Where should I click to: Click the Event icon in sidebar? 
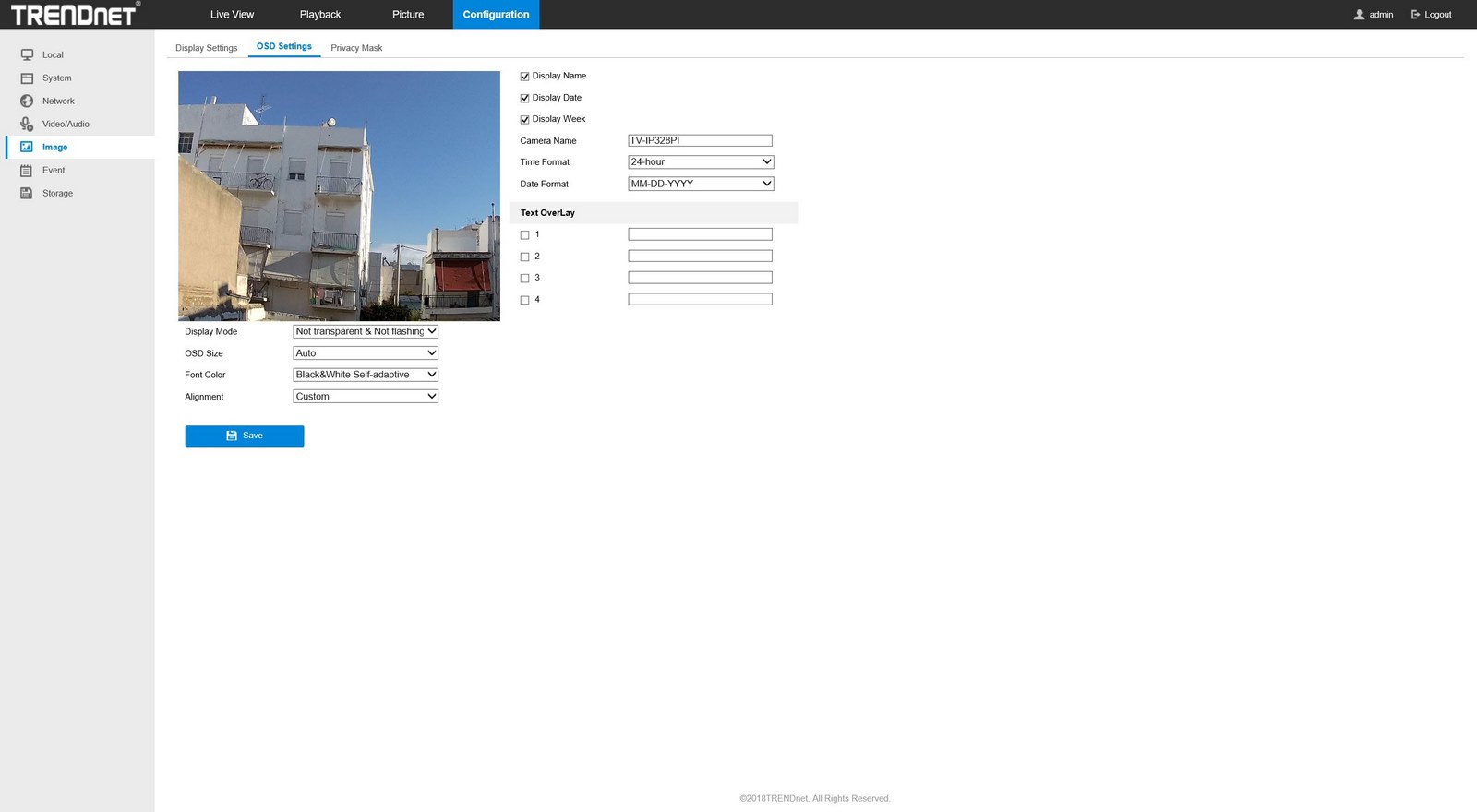27,171
